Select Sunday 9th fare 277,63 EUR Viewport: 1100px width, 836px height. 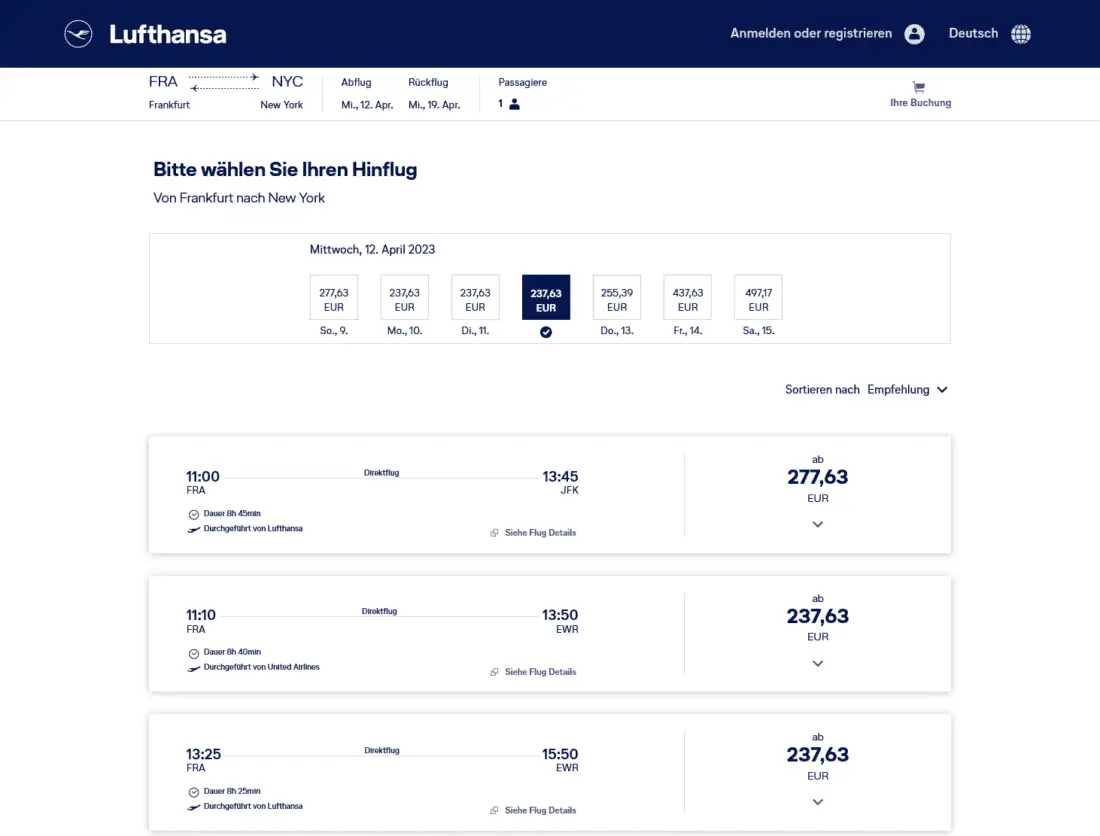point(334,298)
